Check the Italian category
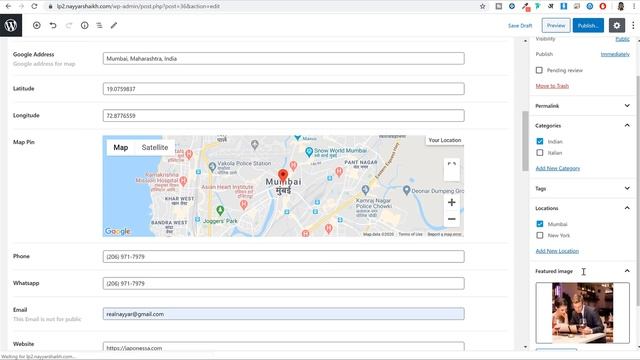This screenshot has width=640, height=360. (540, 153)
